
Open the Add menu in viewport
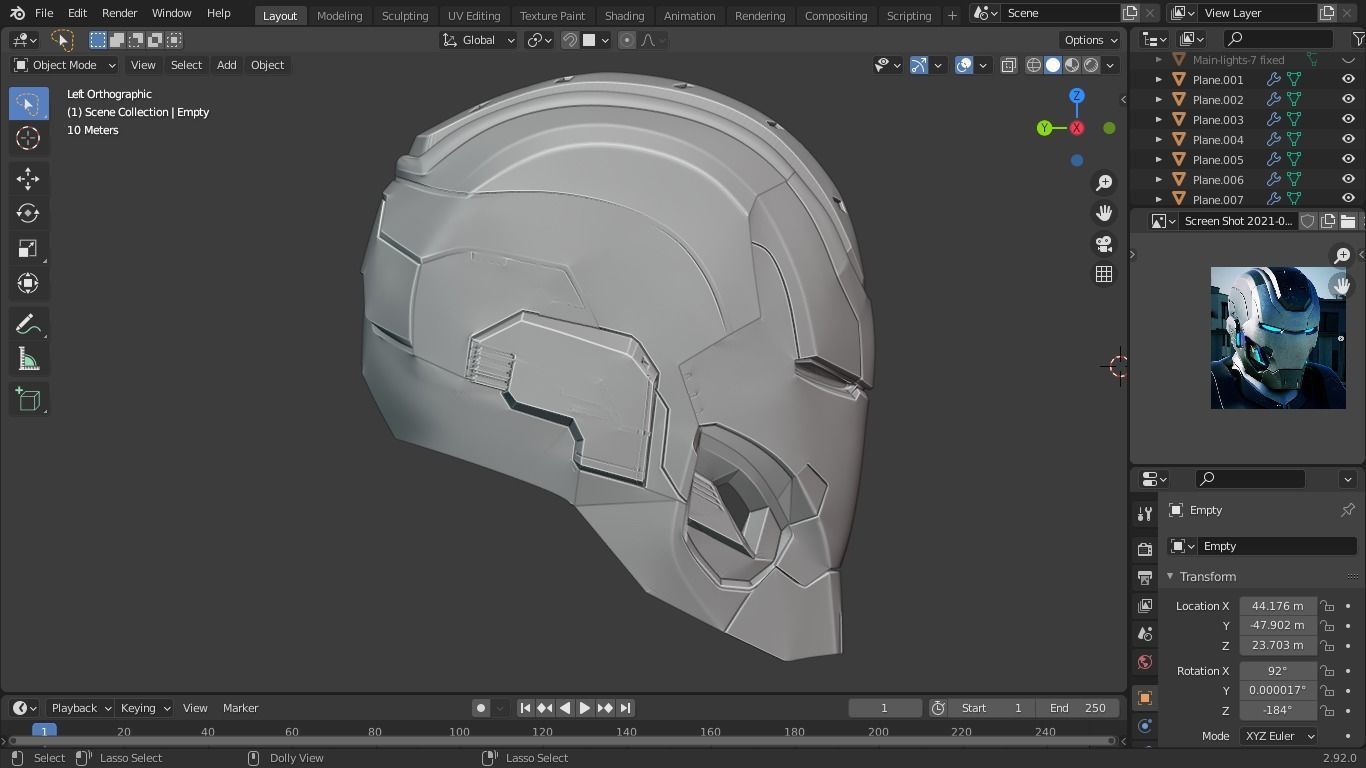point(227,65)
